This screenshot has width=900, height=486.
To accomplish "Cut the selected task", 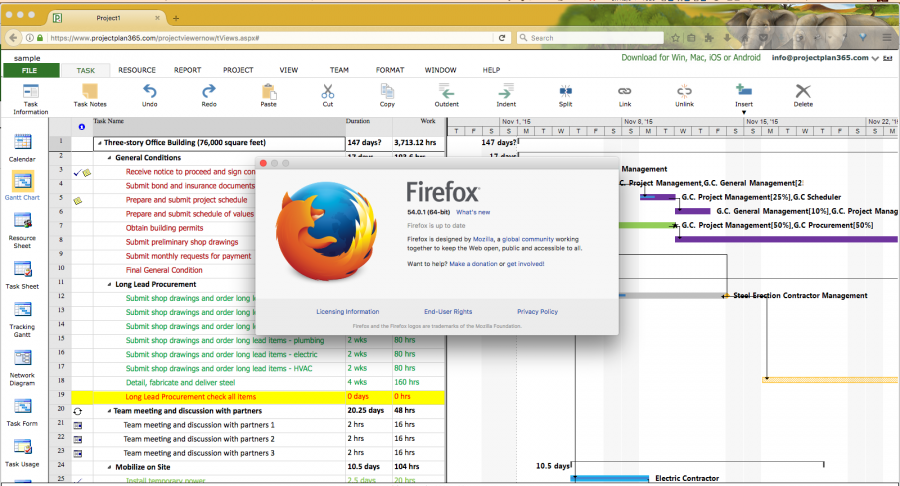I will [328, 95].
